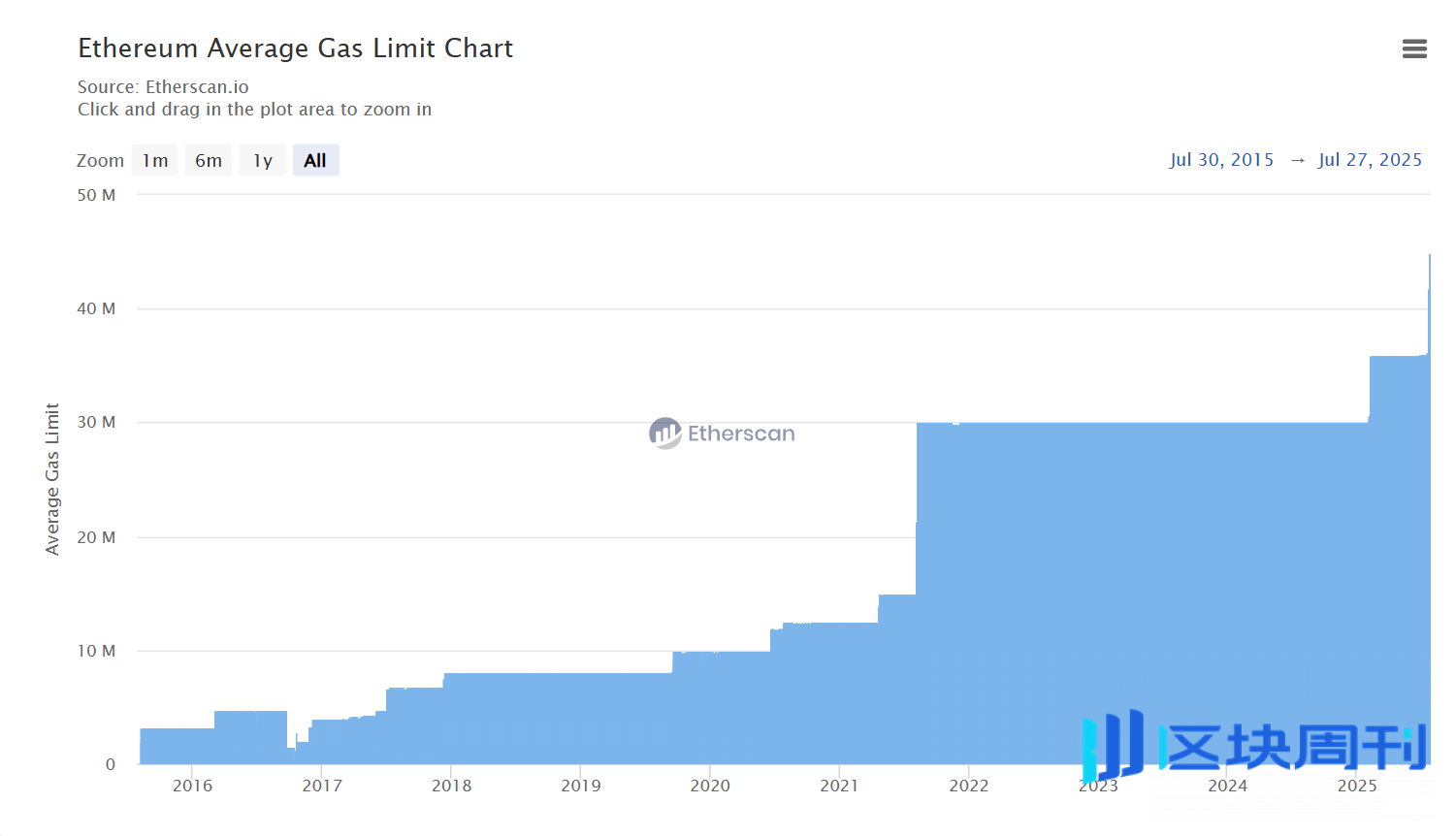Click the Zoom label

click(101, 160)
